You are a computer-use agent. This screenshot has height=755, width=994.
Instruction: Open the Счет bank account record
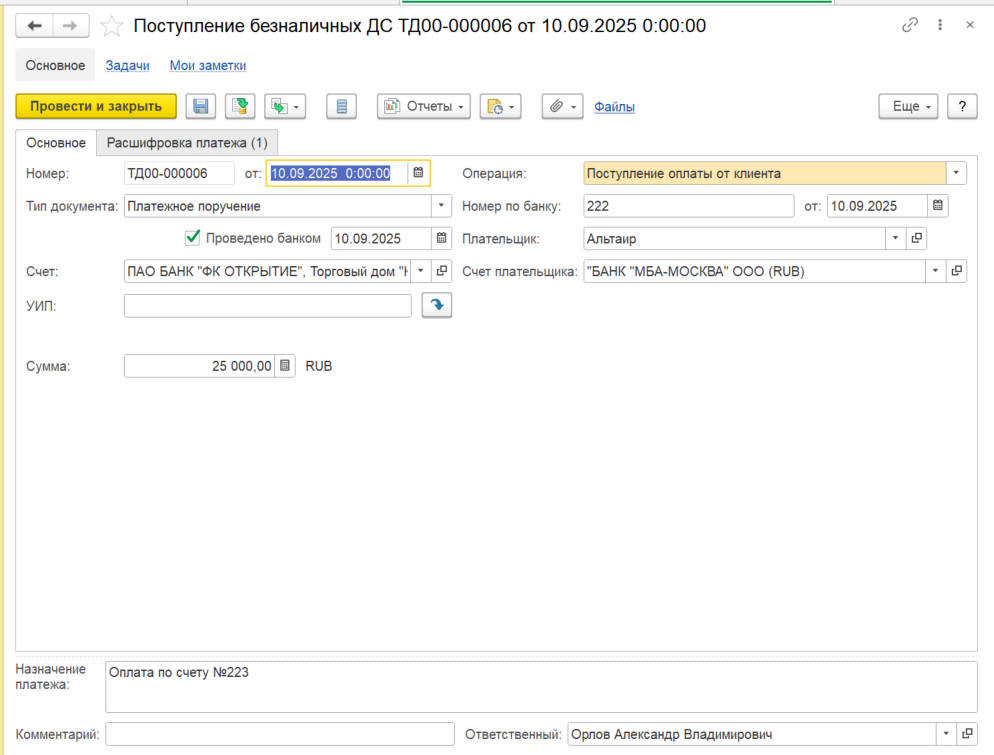(442, 271)
